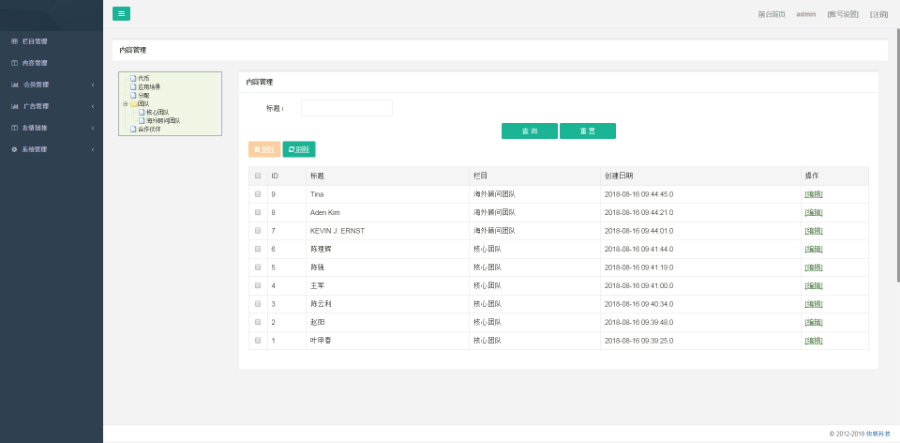Click the 栏目管理 sidebar icon
This screenshot has height=443, width=900.
tap(14, 42)
